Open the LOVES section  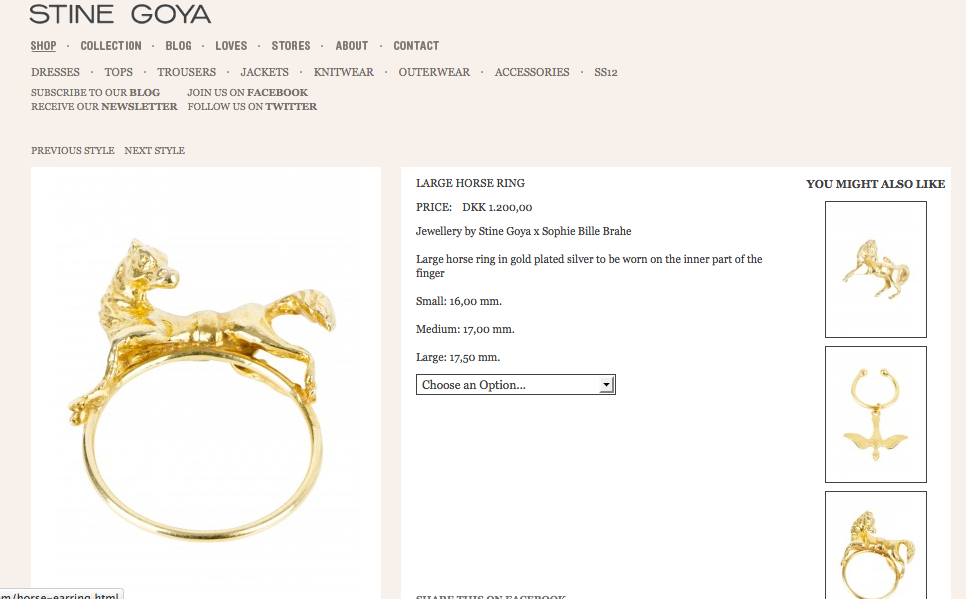point(231,46)
